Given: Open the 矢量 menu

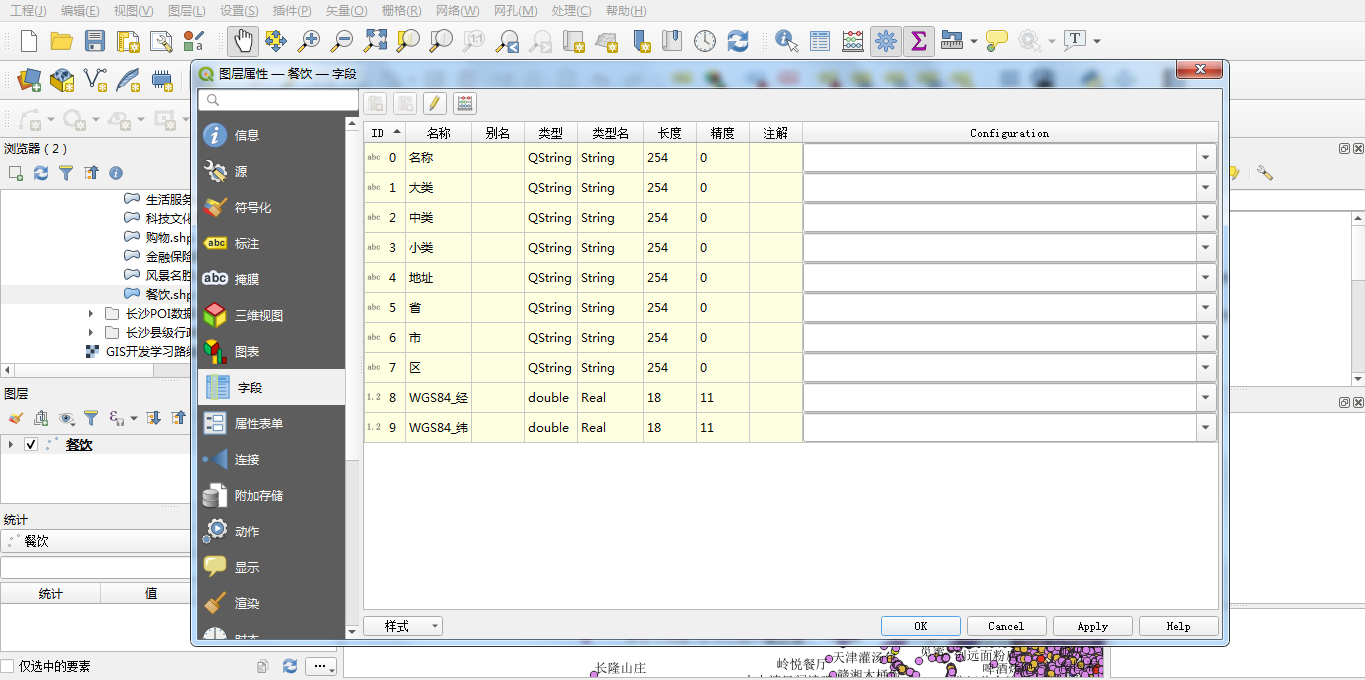Looking at the screenshot, I should click(346, 11).
